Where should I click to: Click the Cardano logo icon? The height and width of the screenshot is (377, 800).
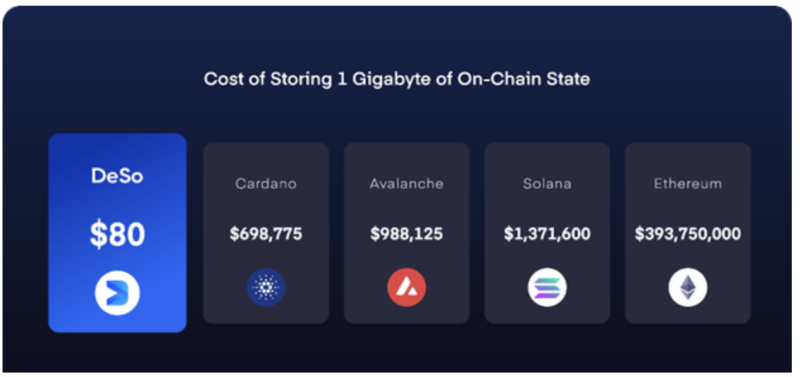point(266,287)
